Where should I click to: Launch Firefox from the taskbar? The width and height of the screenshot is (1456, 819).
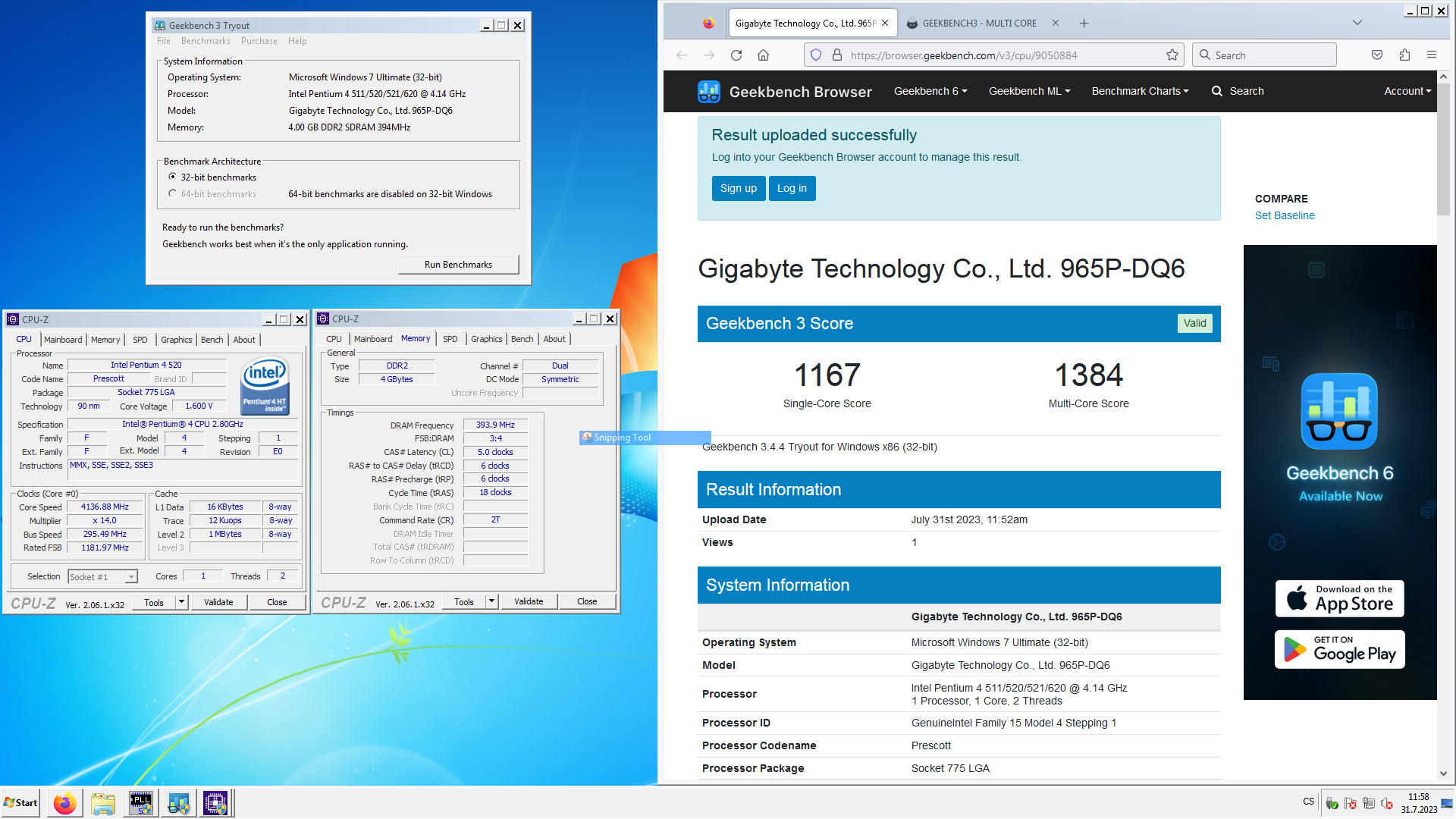(x=65, y=803)
